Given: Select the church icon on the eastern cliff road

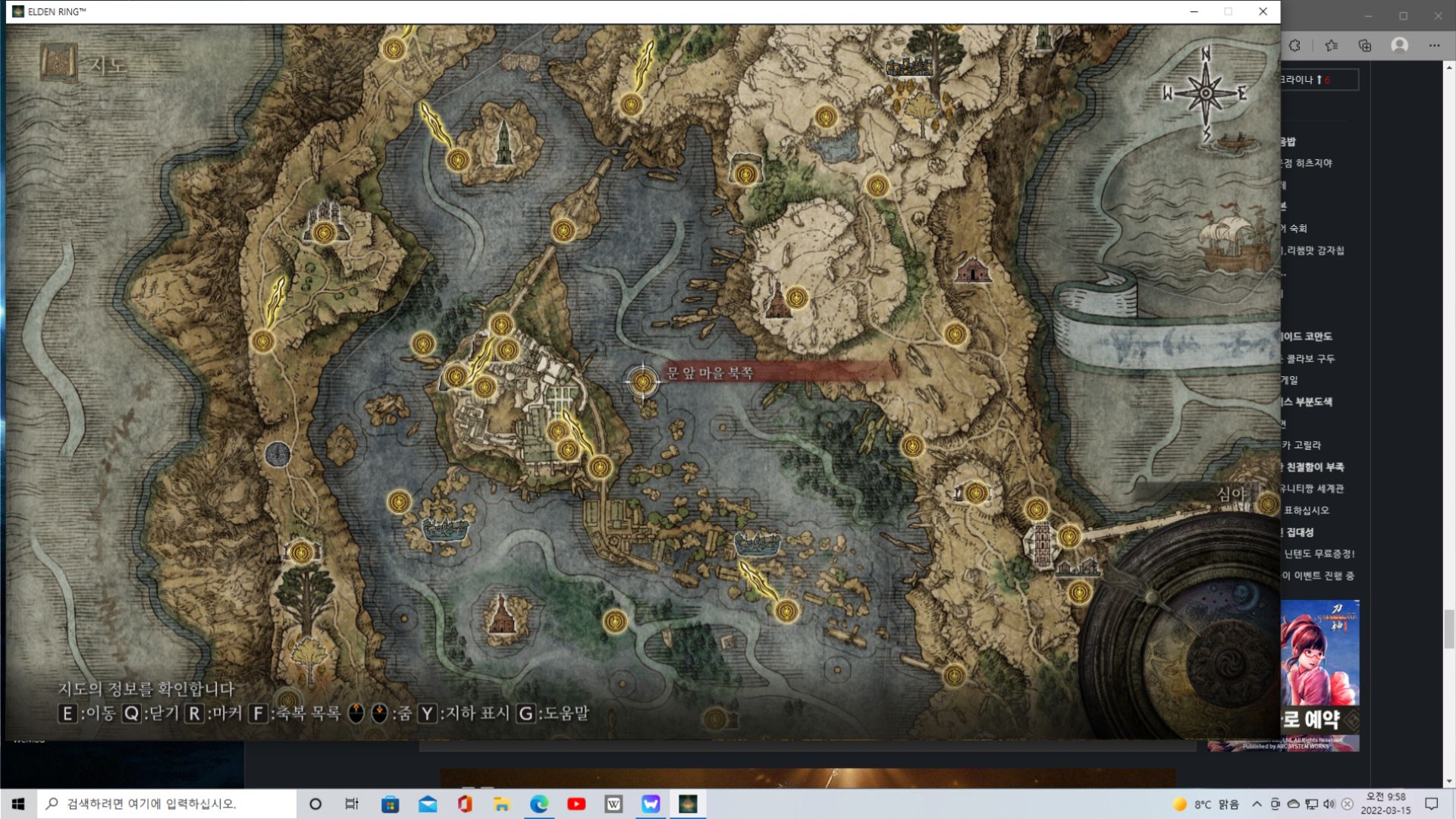Looking at the screenshot, I should click(x=972, y=270).
